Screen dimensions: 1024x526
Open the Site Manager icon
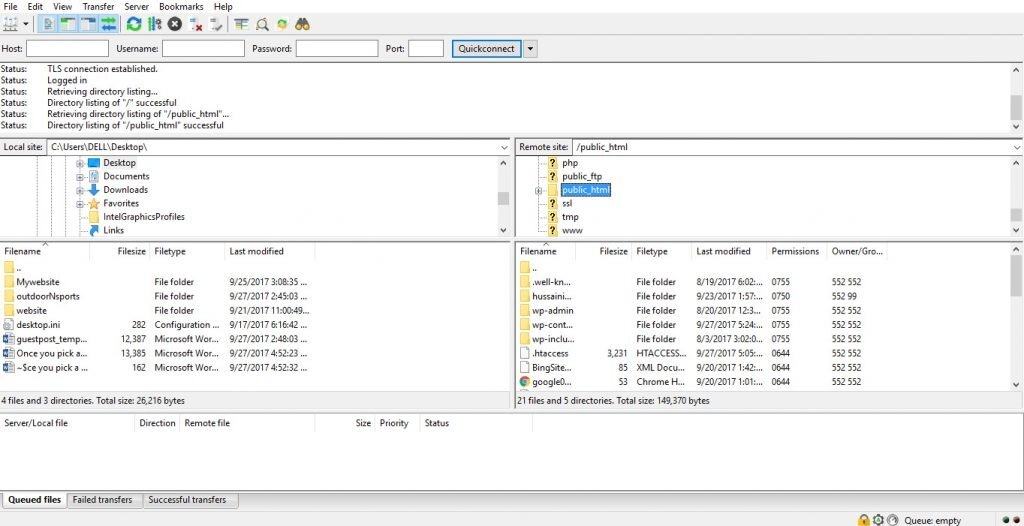(x=11, y=24)
